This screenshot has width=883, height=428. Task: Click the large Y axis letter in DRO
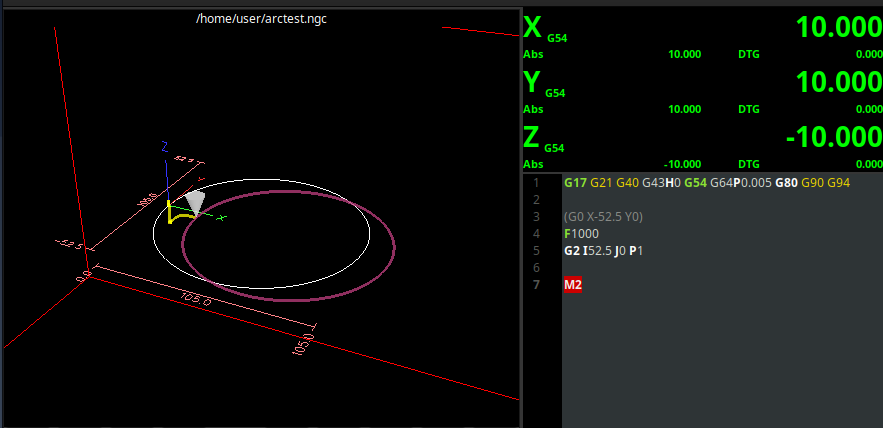point(532,82)
